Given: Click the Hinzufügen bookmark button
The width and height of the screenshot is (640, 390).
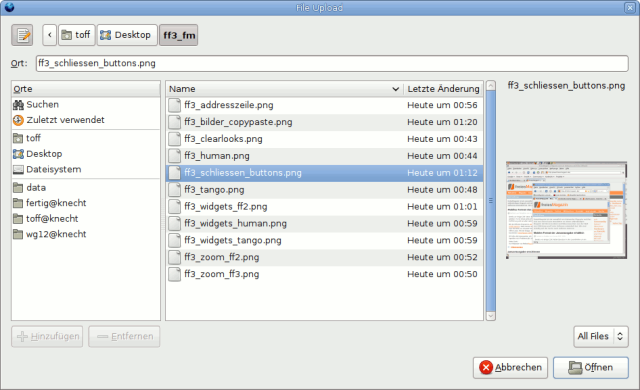Looking at the screenshot, I should (47, 337).
